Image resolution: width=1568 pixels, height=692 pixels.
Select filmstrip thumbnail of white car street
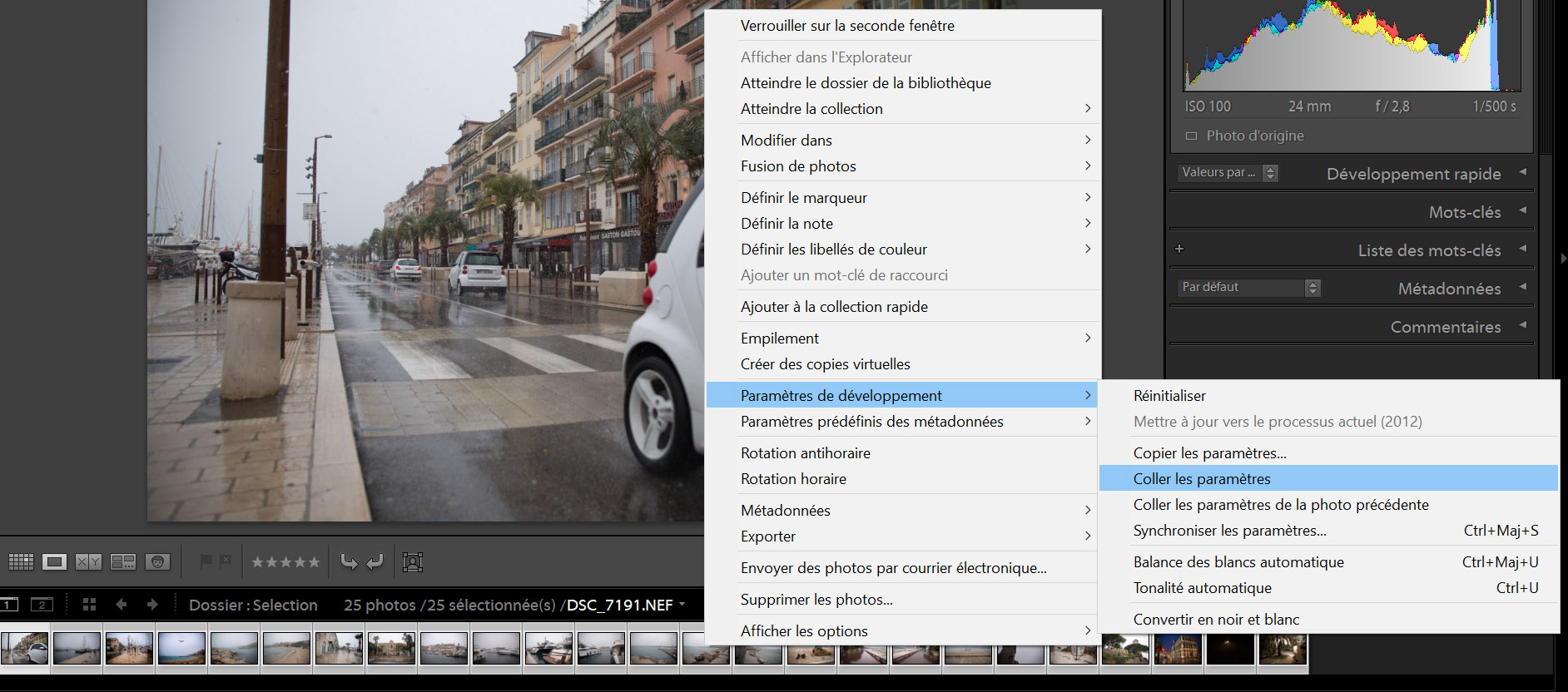(25, 649)
